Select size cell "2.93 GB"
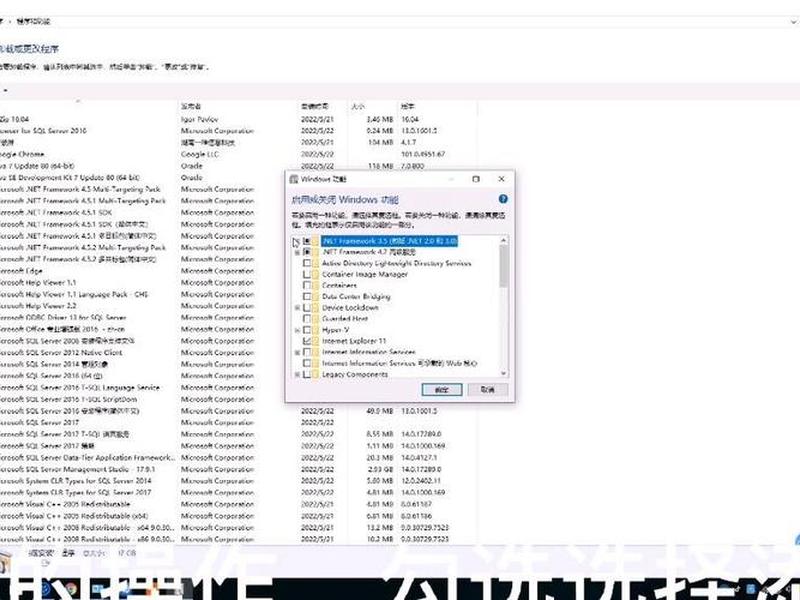Screen dimensions: 800x600 pyautogui.click(x=380, y=469)
